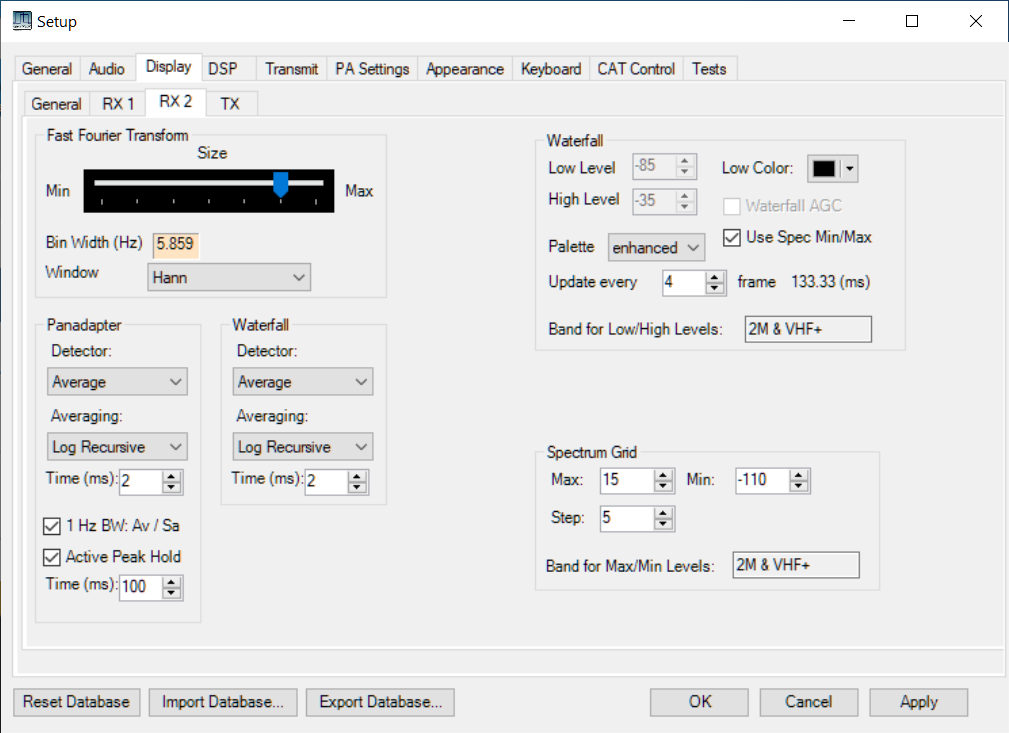The image size is (1009, 733).
Task: Click the FFT Size slider handle
Action: coord(281,184)
